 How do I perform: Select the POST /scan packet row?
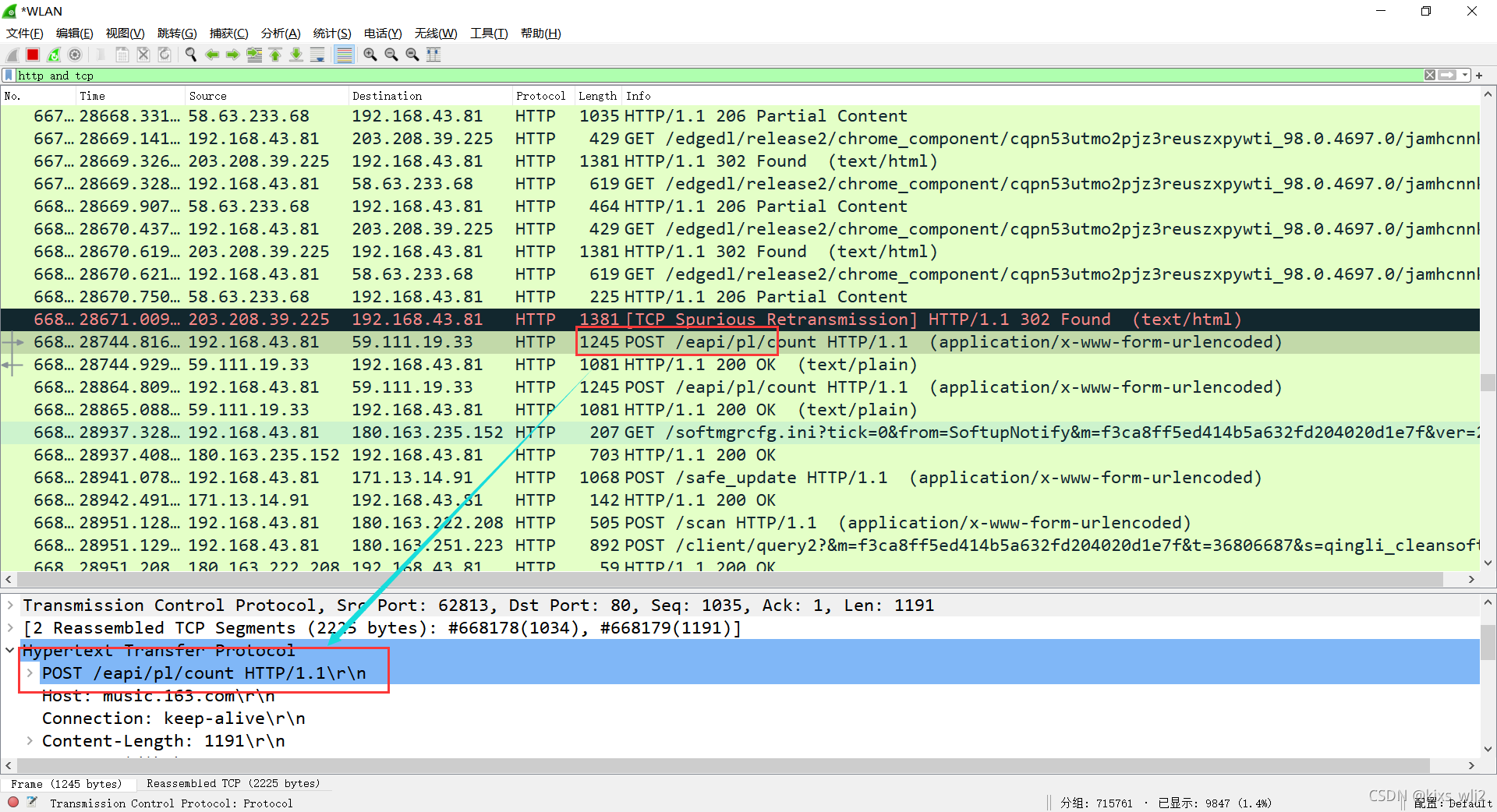[x=740, y=523]
